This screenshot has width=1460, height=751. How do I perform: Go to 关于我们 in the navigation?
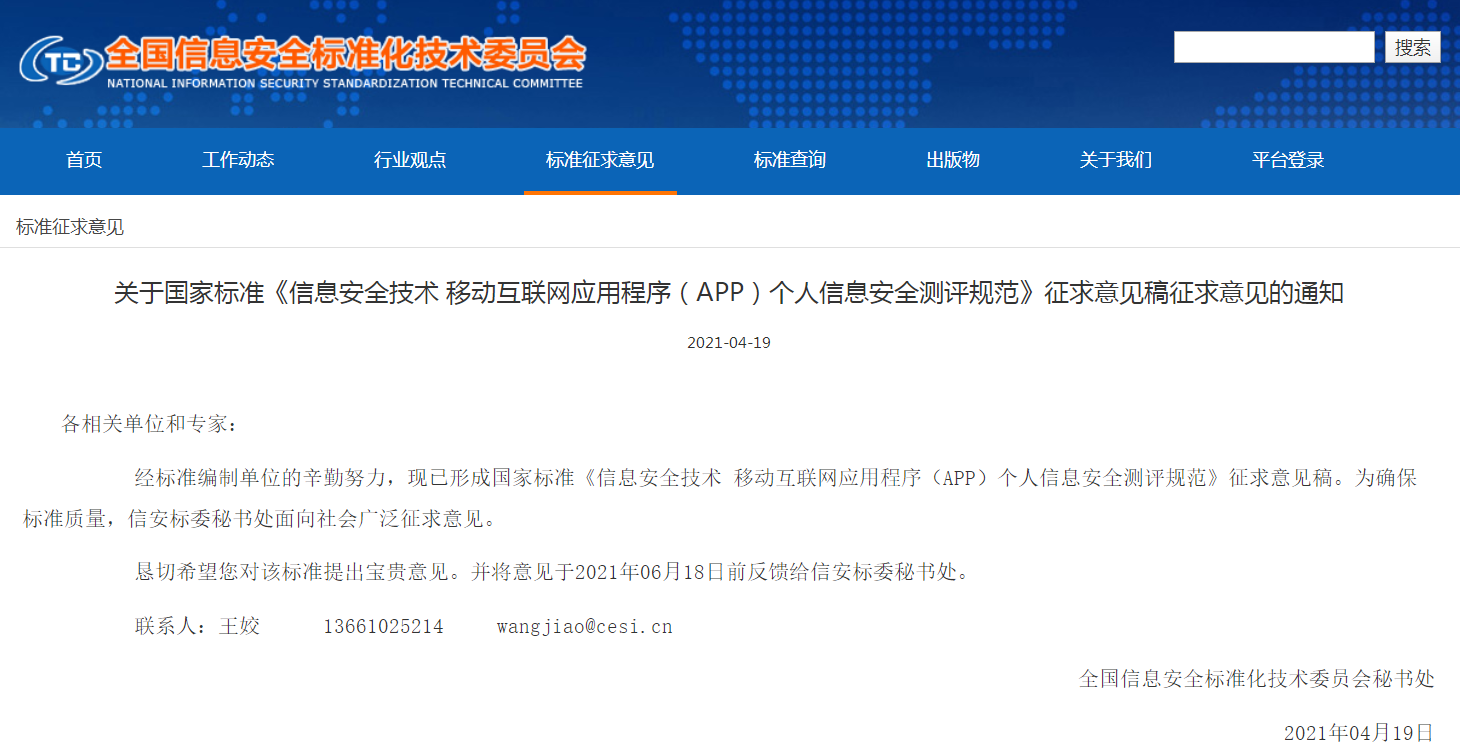click(x=1116, y=160)
